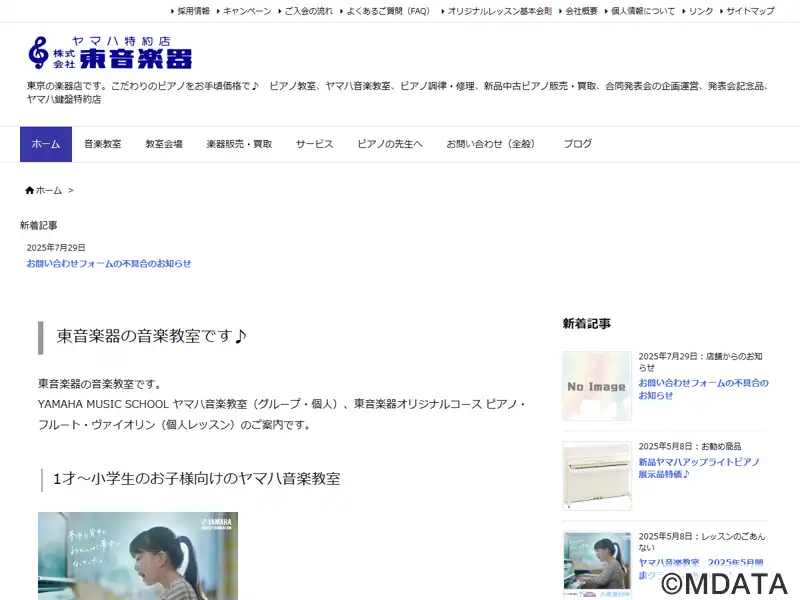
Task: Click heading 東音楽器の音楽教室です♪
Action: 152,336
